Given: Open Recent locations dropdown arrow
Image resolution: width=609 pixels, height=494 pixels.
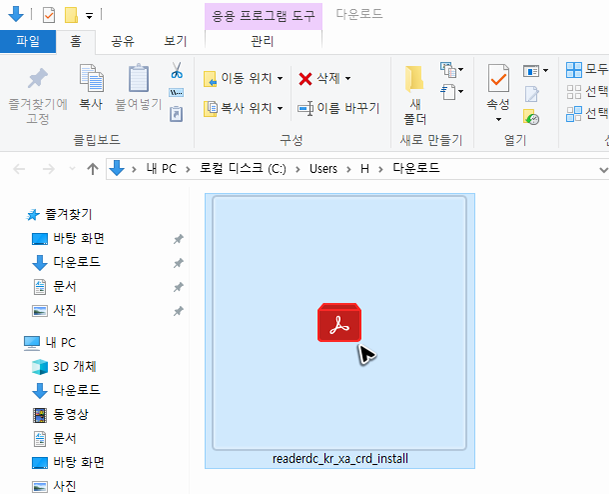Looking at the screenshot, I should 72,169.
